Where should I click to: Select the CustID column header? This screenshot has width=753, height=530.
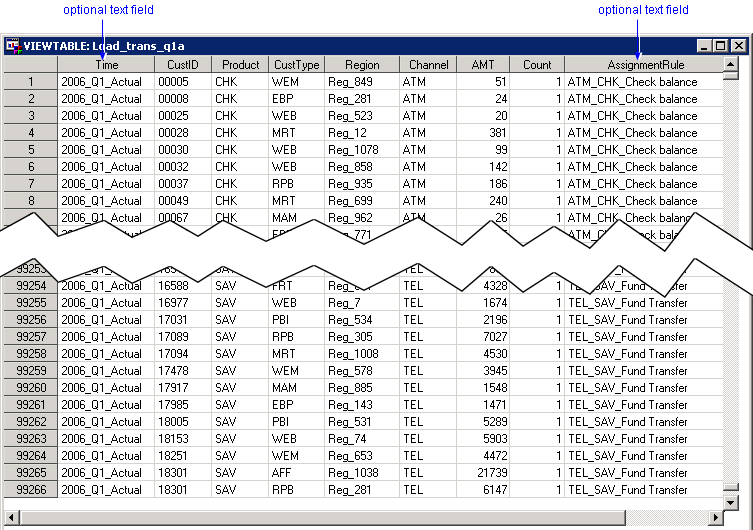point(182,65)
